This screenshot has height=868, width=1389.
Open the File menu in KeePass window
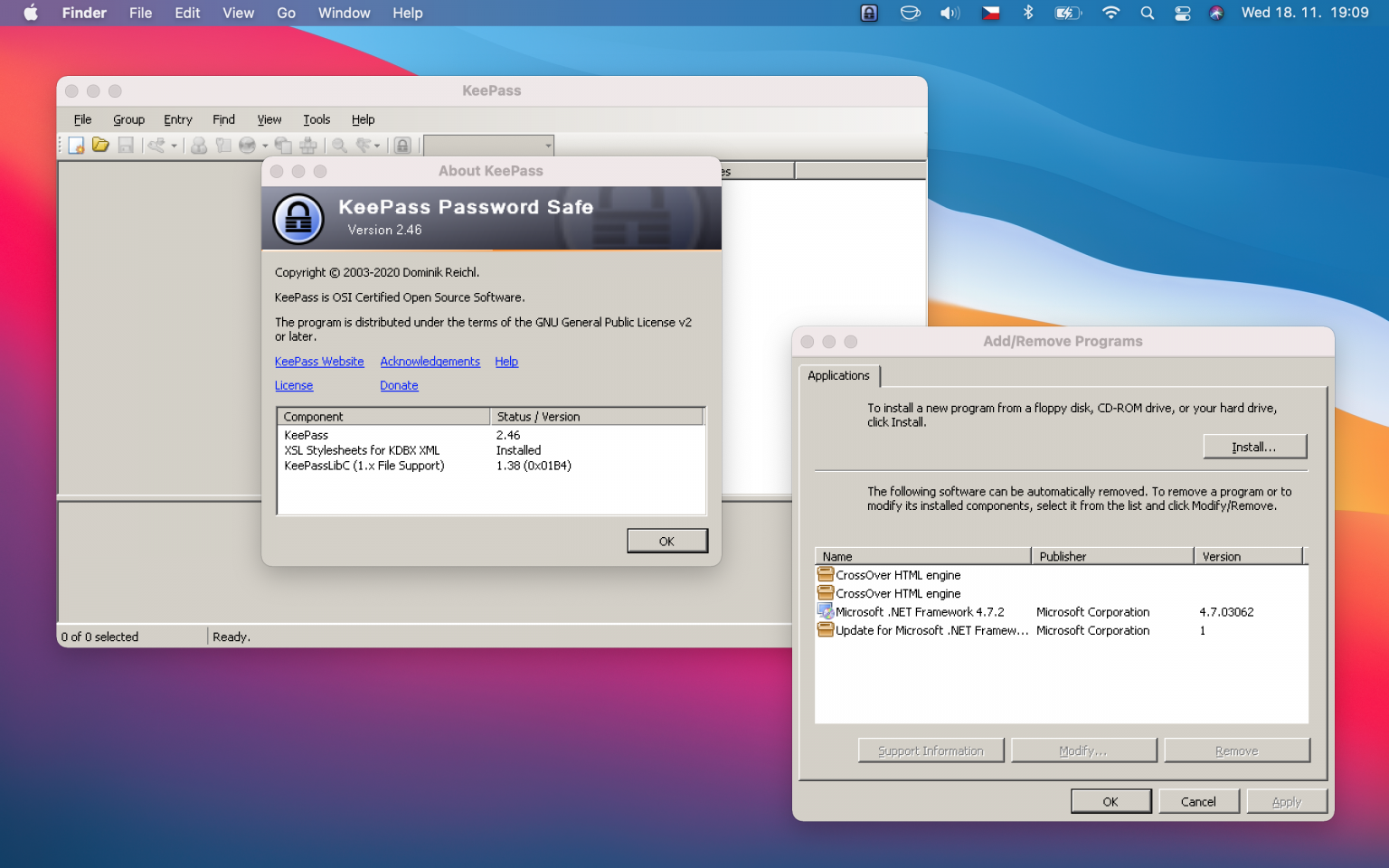pos(82,119)
